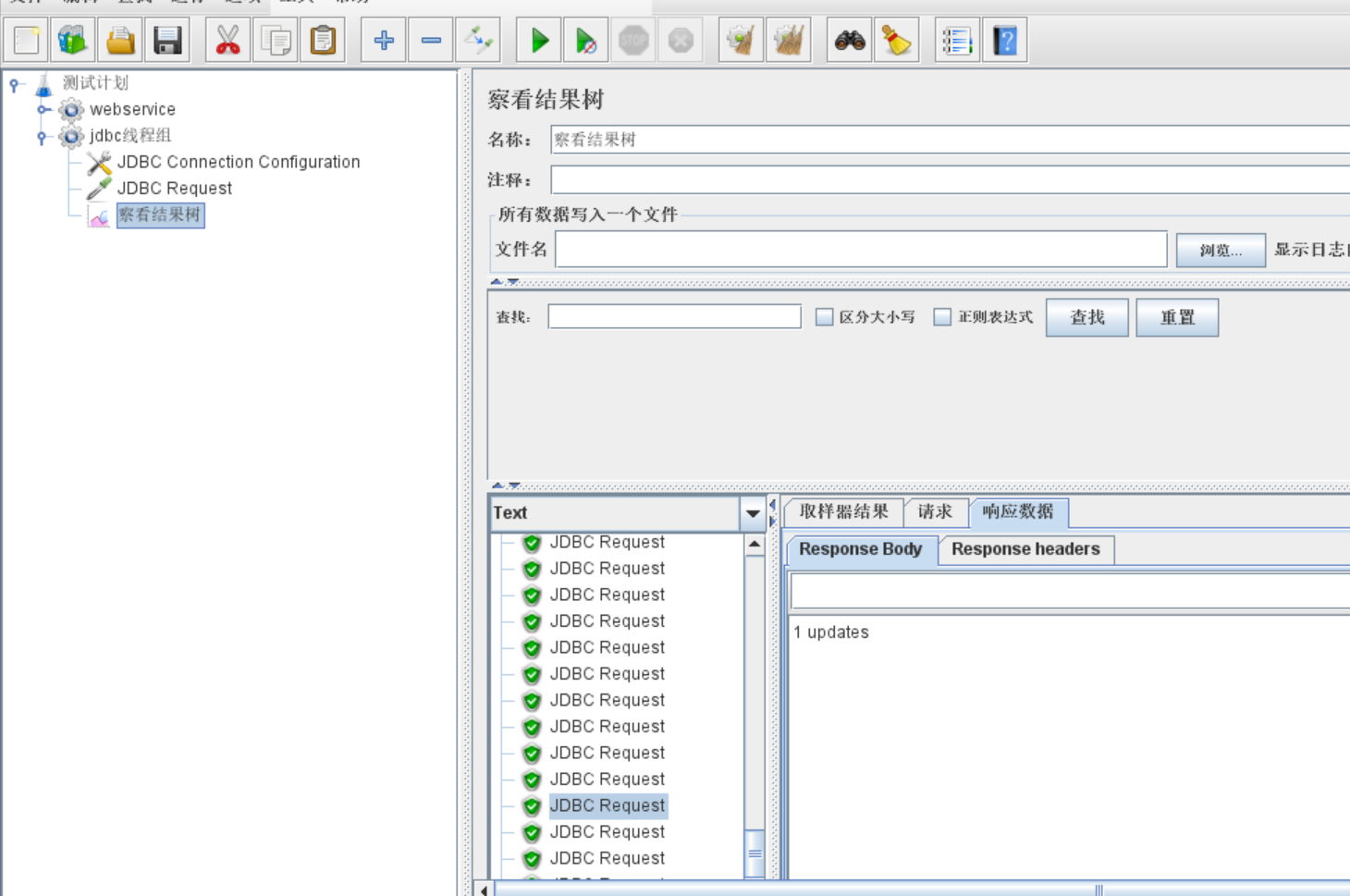The height and width of the screenshot is (896, 1350).
Task: Click the JDBC Connection Configuration wrench icon
Action: 99,163
